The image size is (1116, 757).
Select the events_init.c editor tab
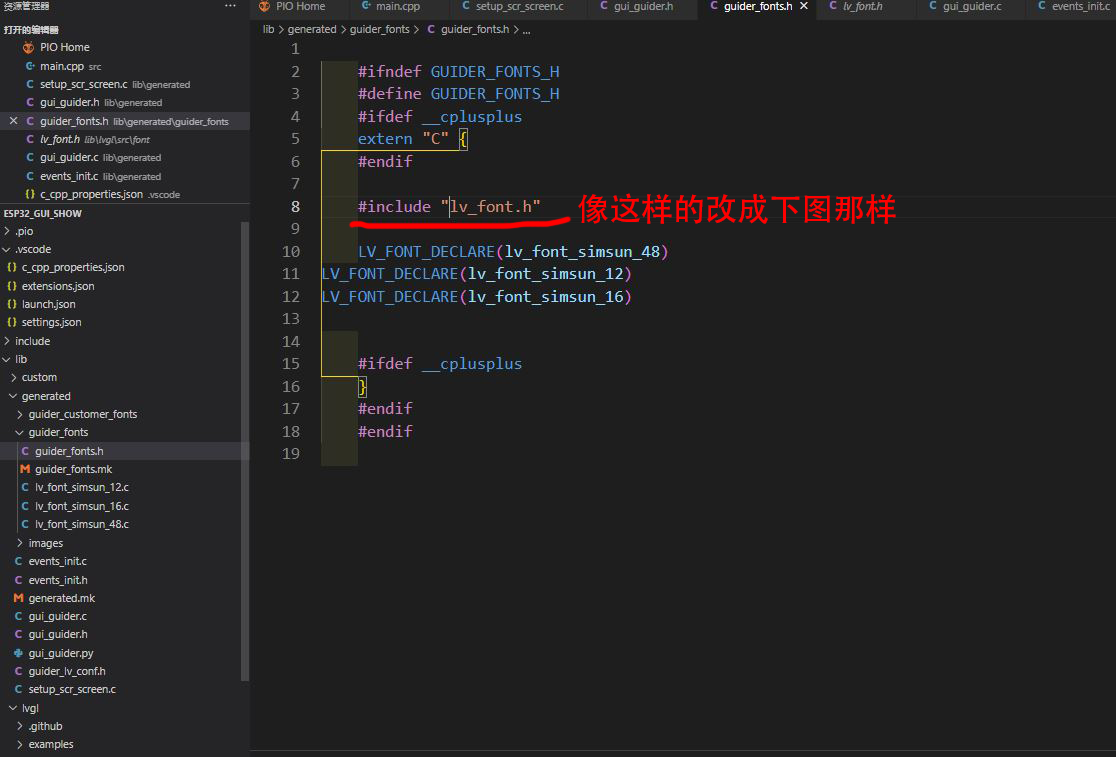[1073, 6]
